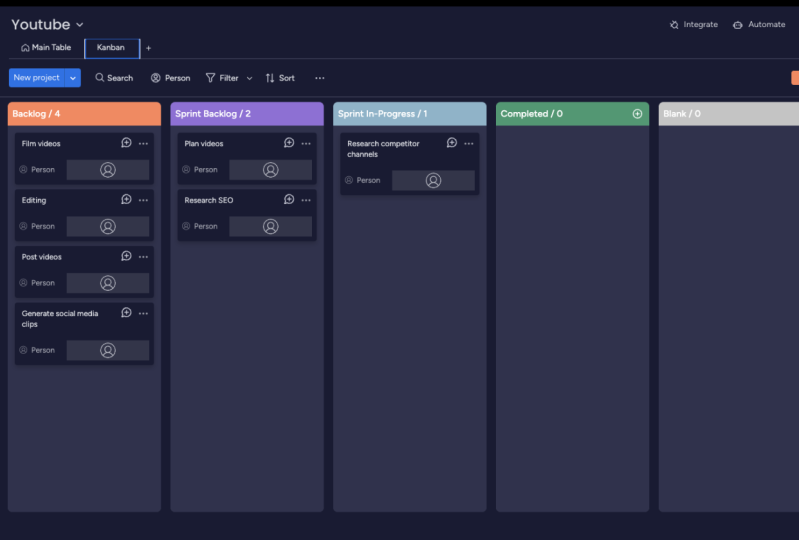Start conversation on Research competitor channels card
The height and width of the screenshot is (540, 799).
452,143
